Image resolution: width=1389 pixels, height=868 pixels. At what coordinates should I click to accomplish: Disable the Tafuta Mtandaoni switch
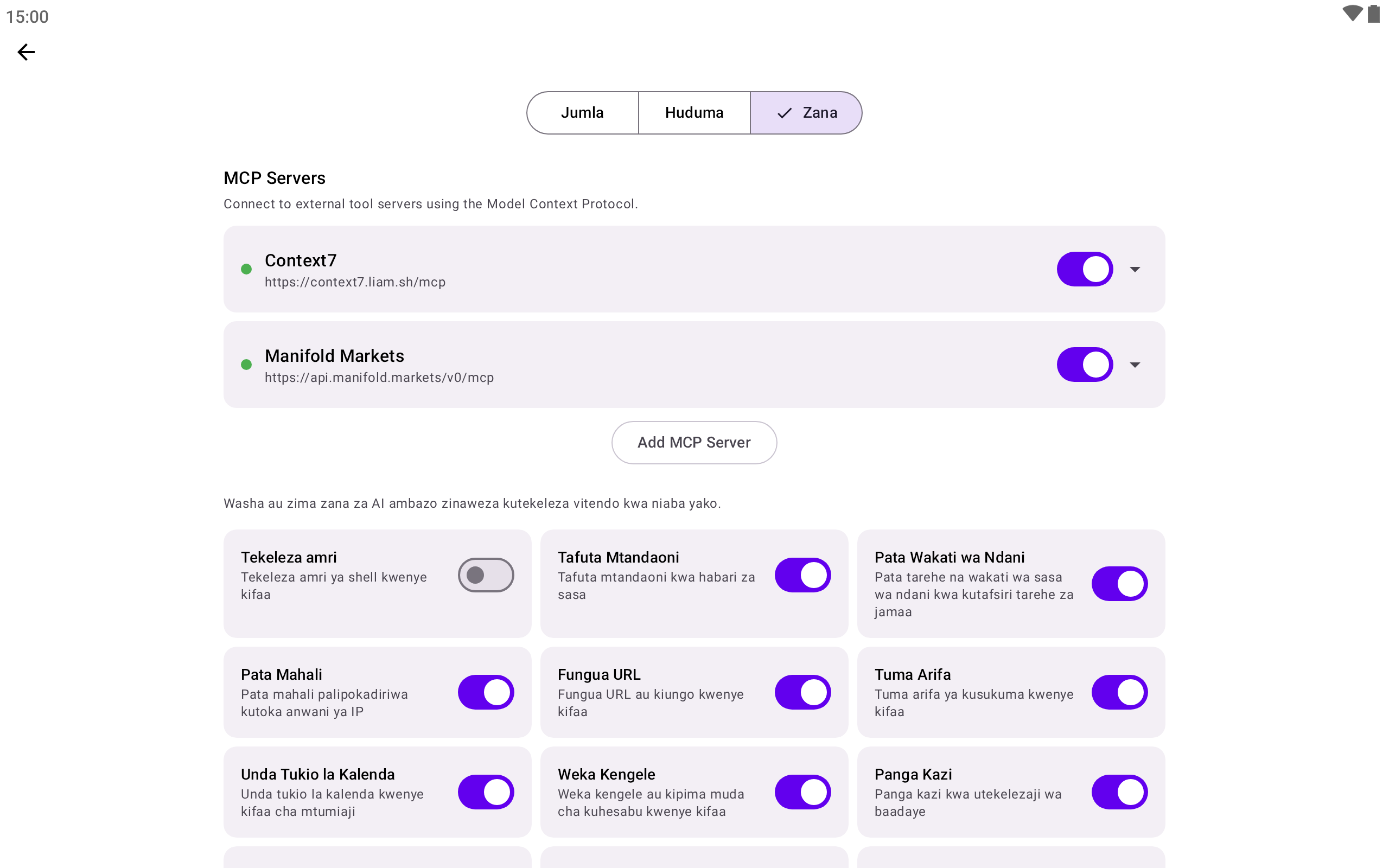(x=802, y=575)
